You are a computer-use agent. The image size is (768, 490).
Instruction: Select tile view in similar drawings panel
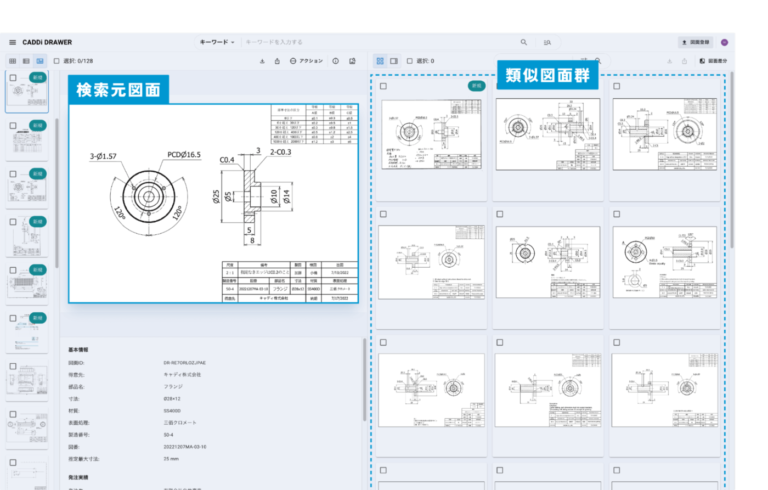380,61
